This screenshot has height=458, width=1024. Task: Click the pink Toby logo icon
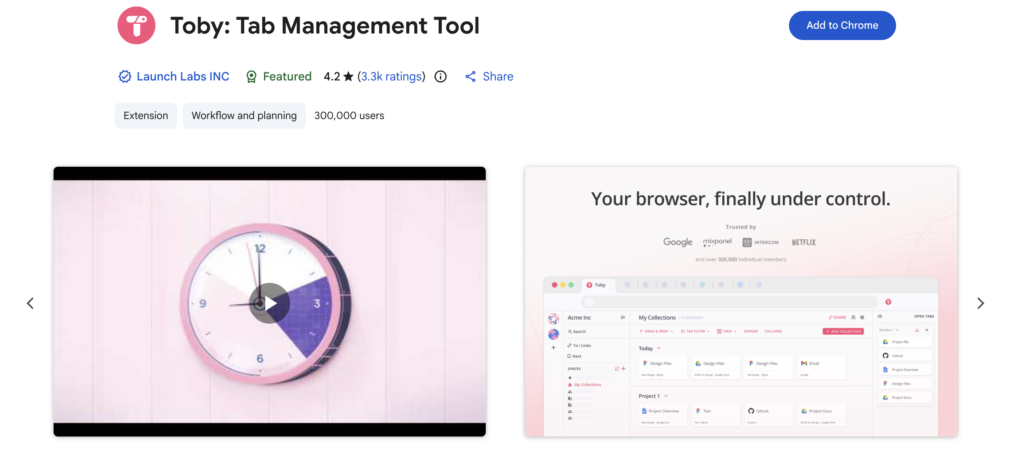coord(136,25)
